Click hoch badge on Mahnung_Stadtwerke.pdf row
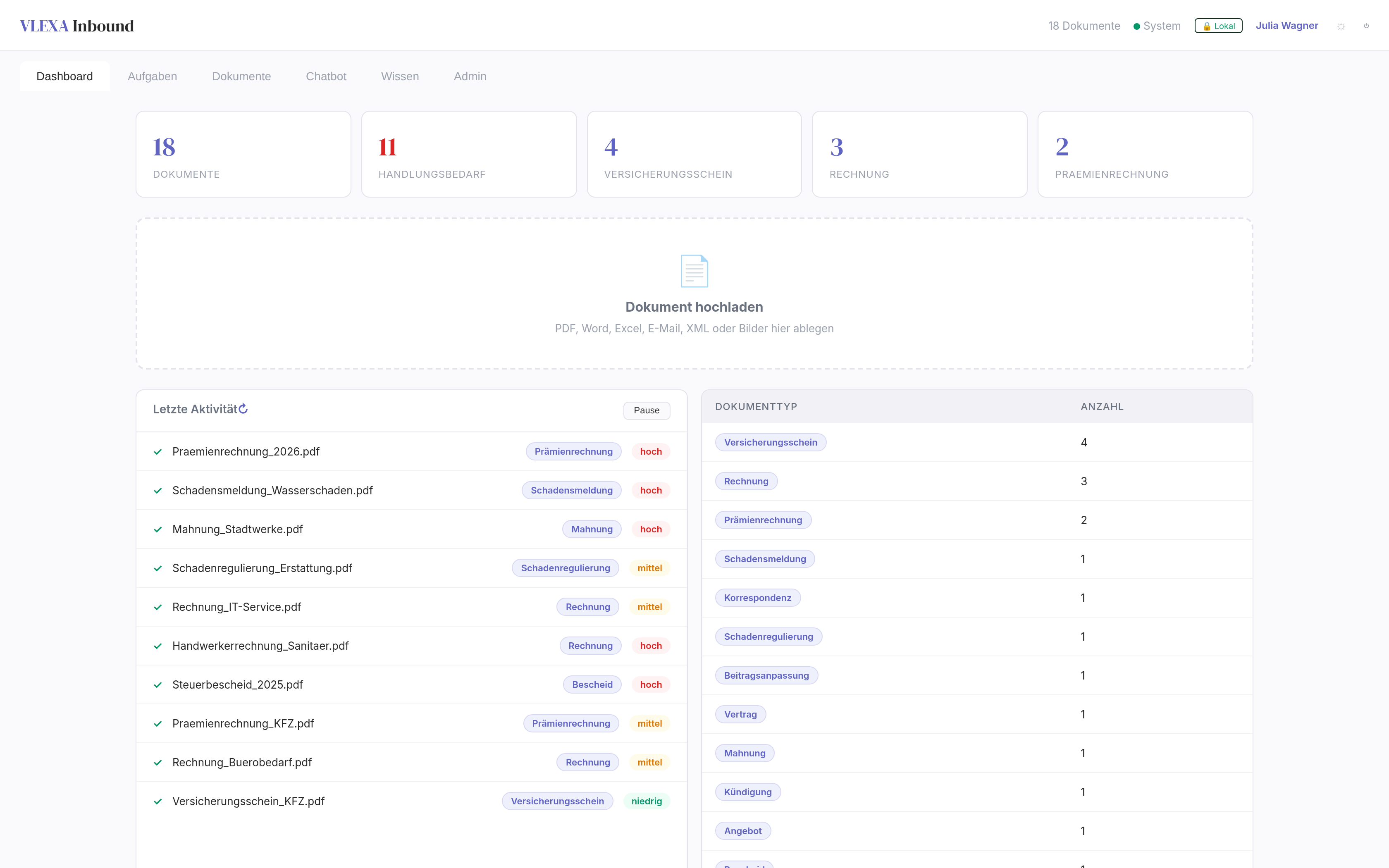 pos(651,529)
